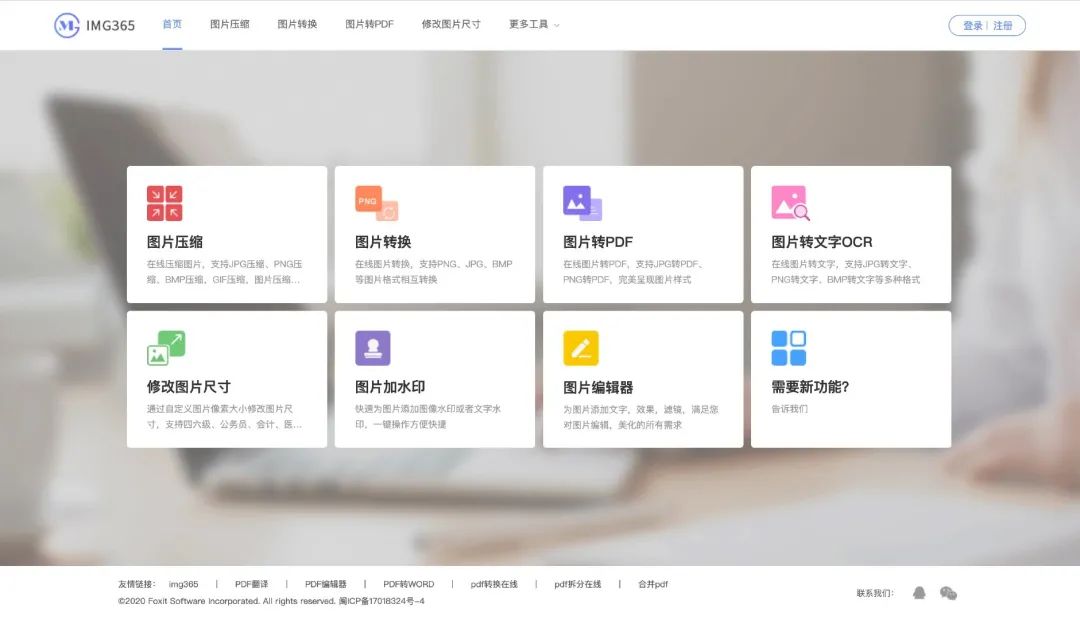Click the 注册 register button

(x=1003, y=26)
